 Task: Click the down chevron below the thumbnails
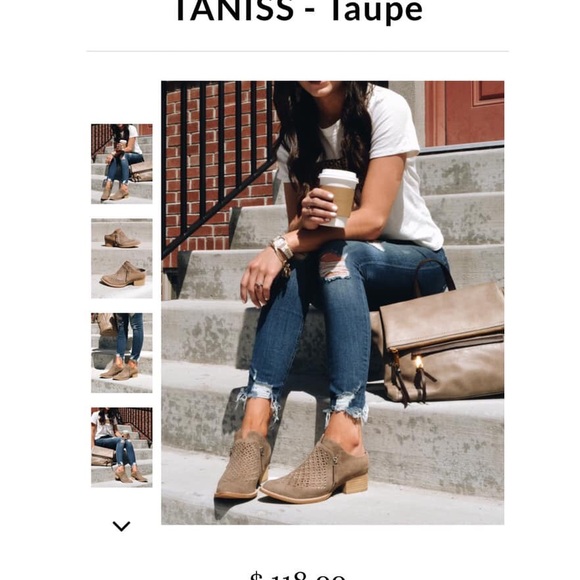(121, 526)
